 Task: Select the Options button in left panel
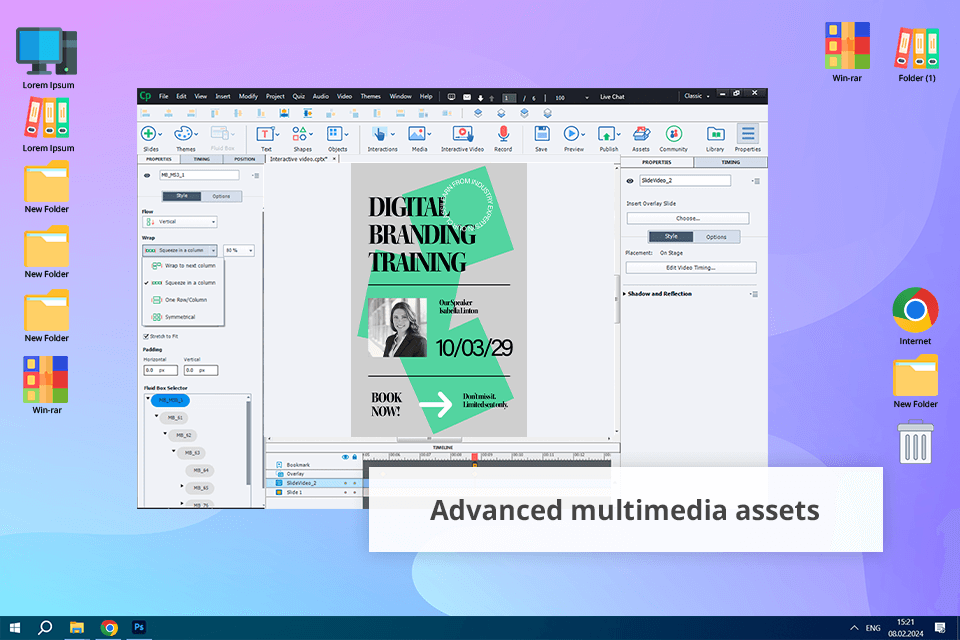click(x=222, y=196)
